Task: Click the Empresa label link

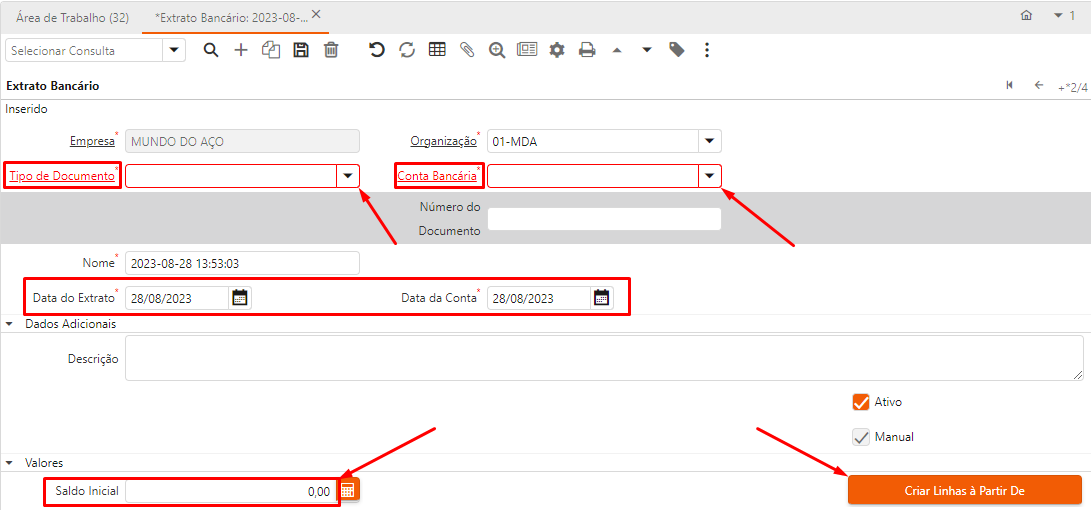Action: pyautogui.click(x=92, y=141)
